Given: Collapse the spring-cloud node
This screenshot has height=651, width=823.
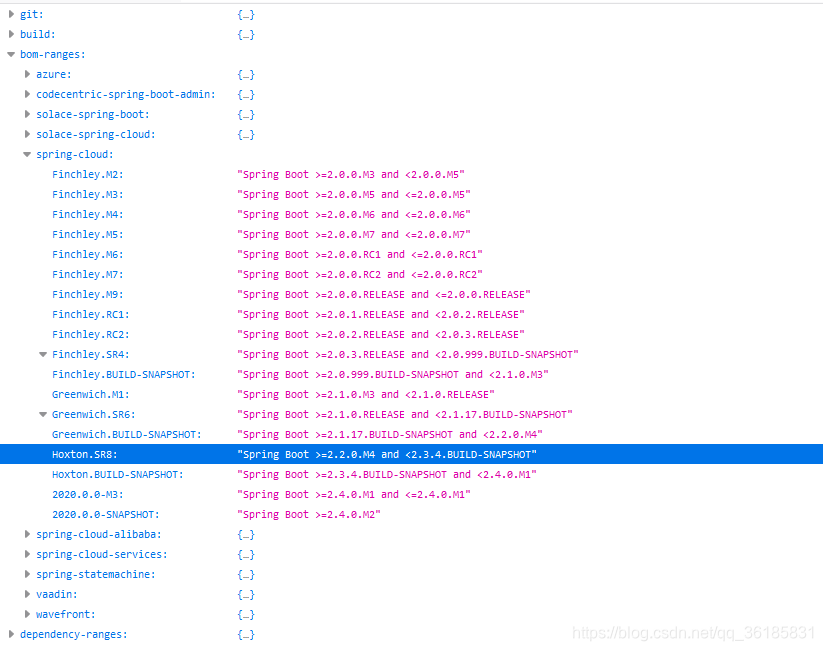Looking at the screenshot, I should tap(27, 154).
